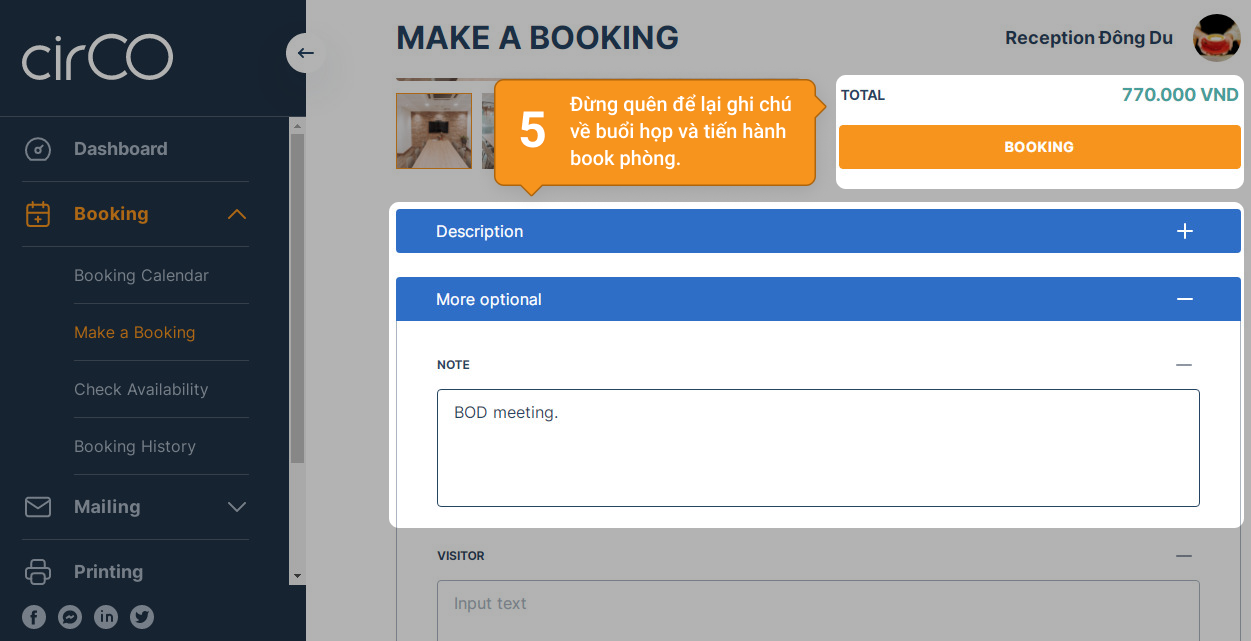Click the Mailing envelope icon
Image resolution: width=1251 pixels, height=641 pixels.
point(38,507)
